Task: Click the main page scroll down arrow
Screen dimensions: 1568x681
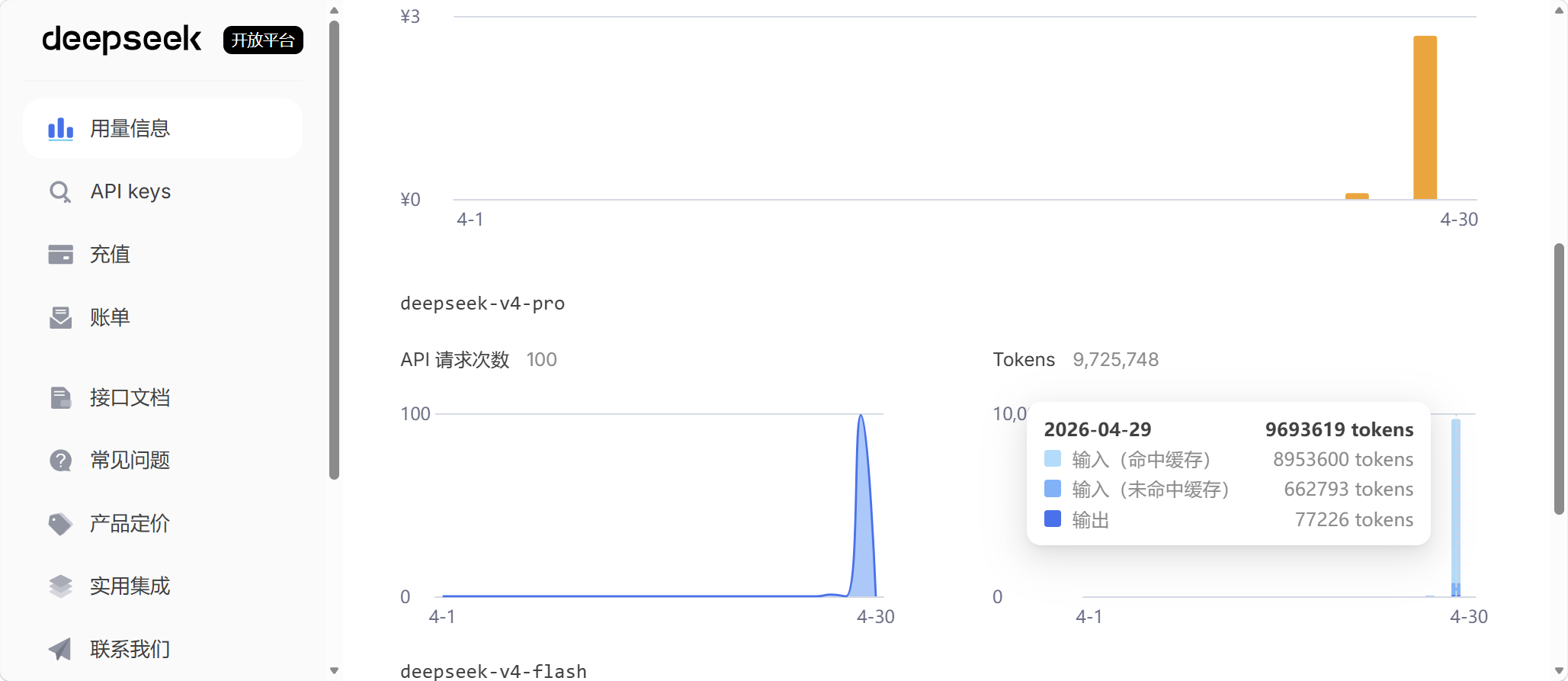Action: coord(1560,671)
